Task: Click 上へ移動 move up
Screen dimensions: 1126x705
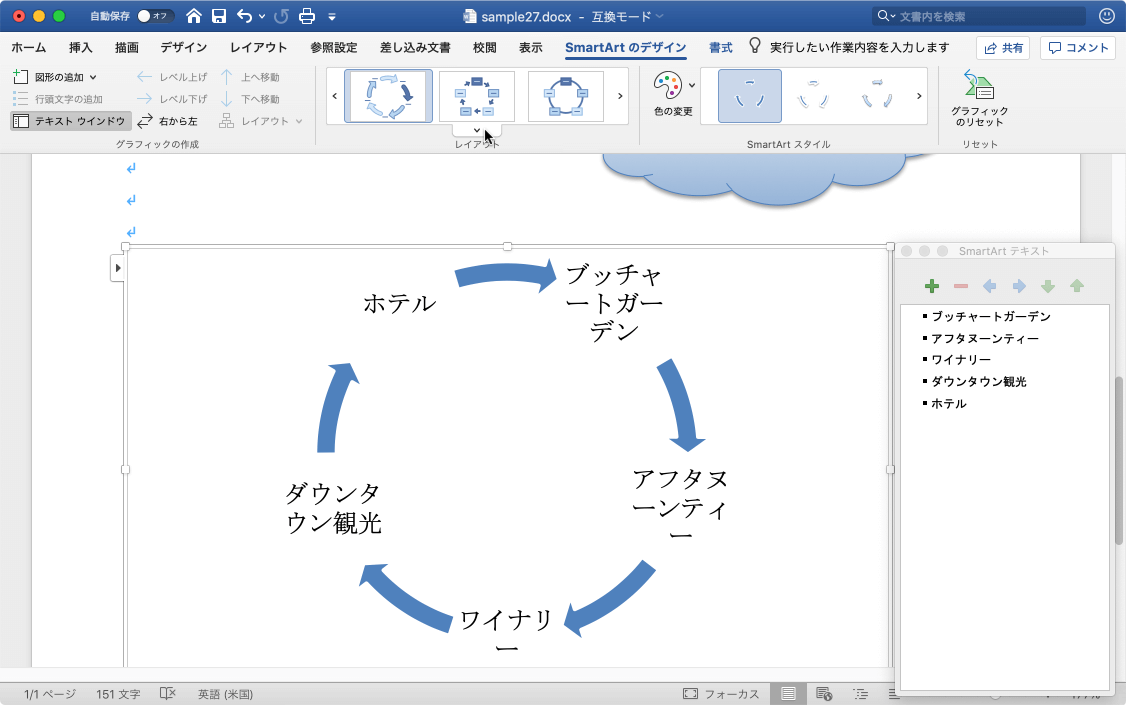Action: (250, 77)
